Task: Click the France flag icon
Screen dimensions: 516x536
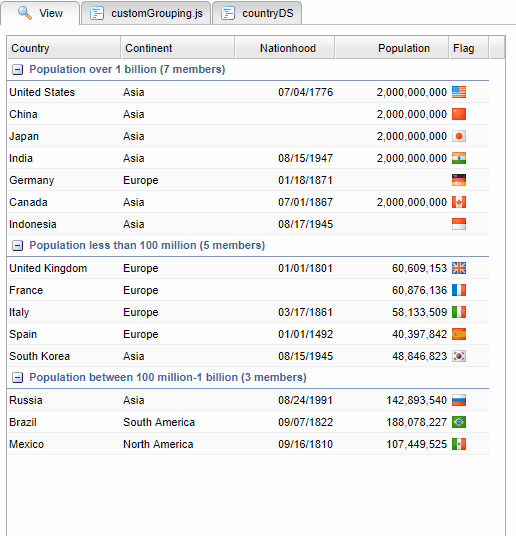Action: coord(459,290)
